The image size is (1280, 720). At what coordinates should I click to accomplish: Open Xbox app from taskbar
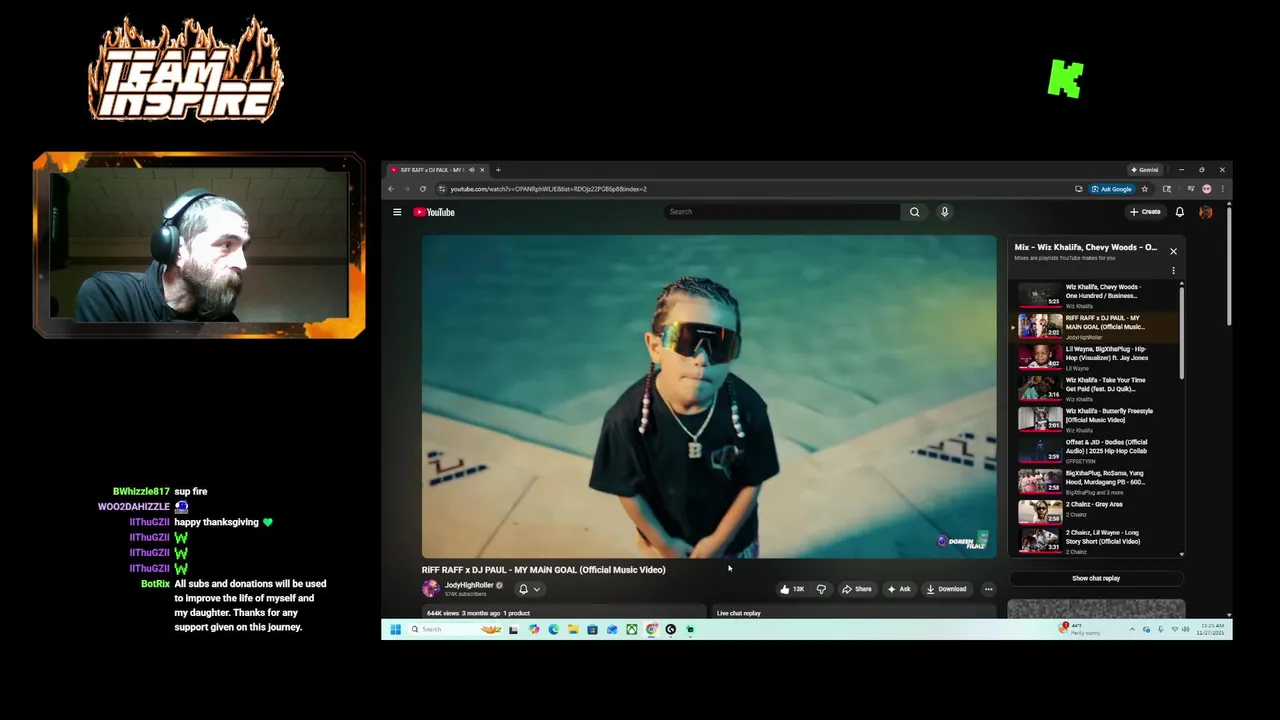[632, 629]
